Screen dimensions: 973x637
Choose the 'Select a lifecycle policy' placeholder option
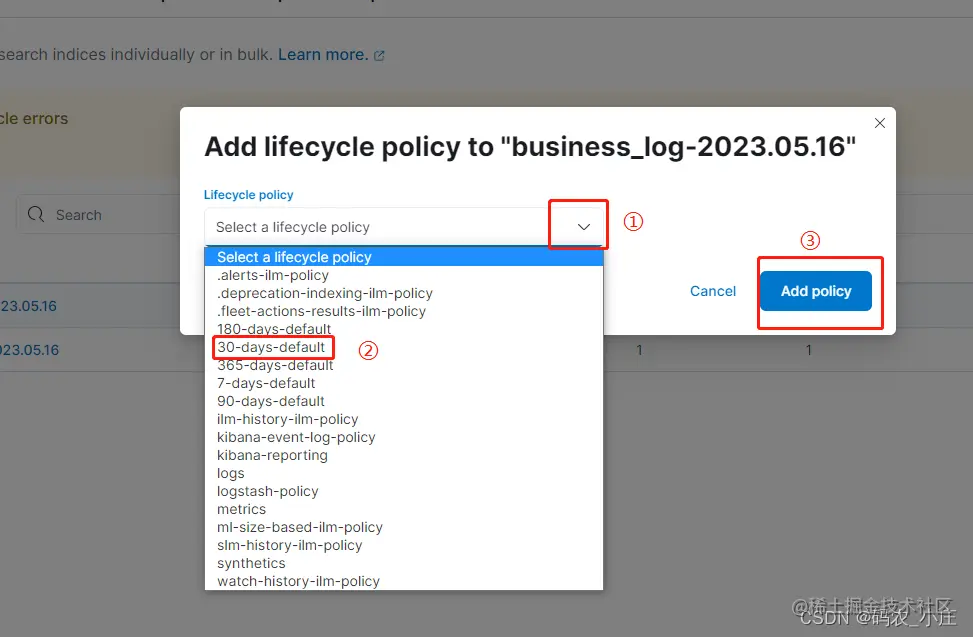pos(404,257)
